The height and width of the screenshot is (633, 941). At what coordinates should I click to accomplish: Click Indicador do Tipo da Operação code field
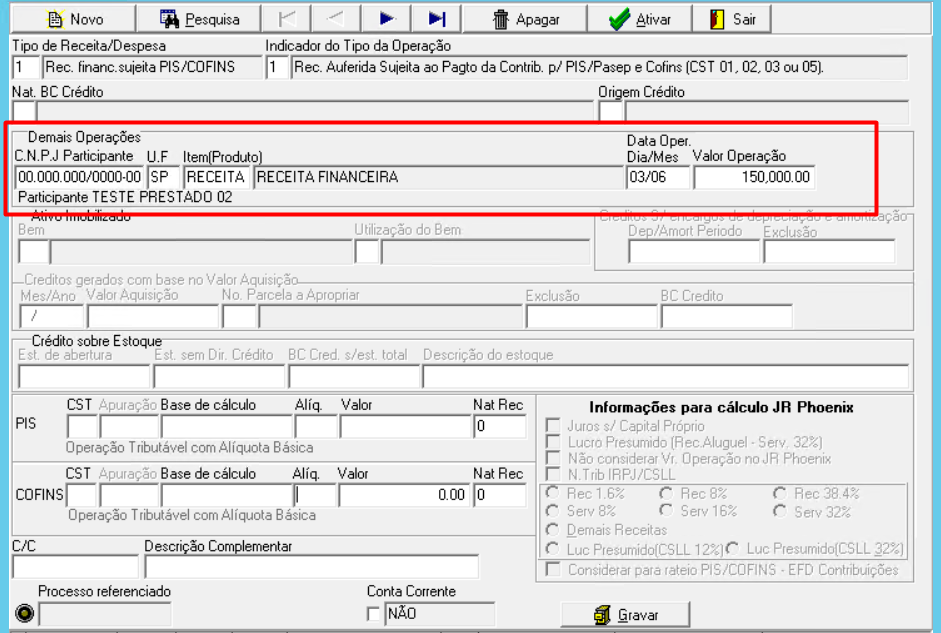pos(277,67)
